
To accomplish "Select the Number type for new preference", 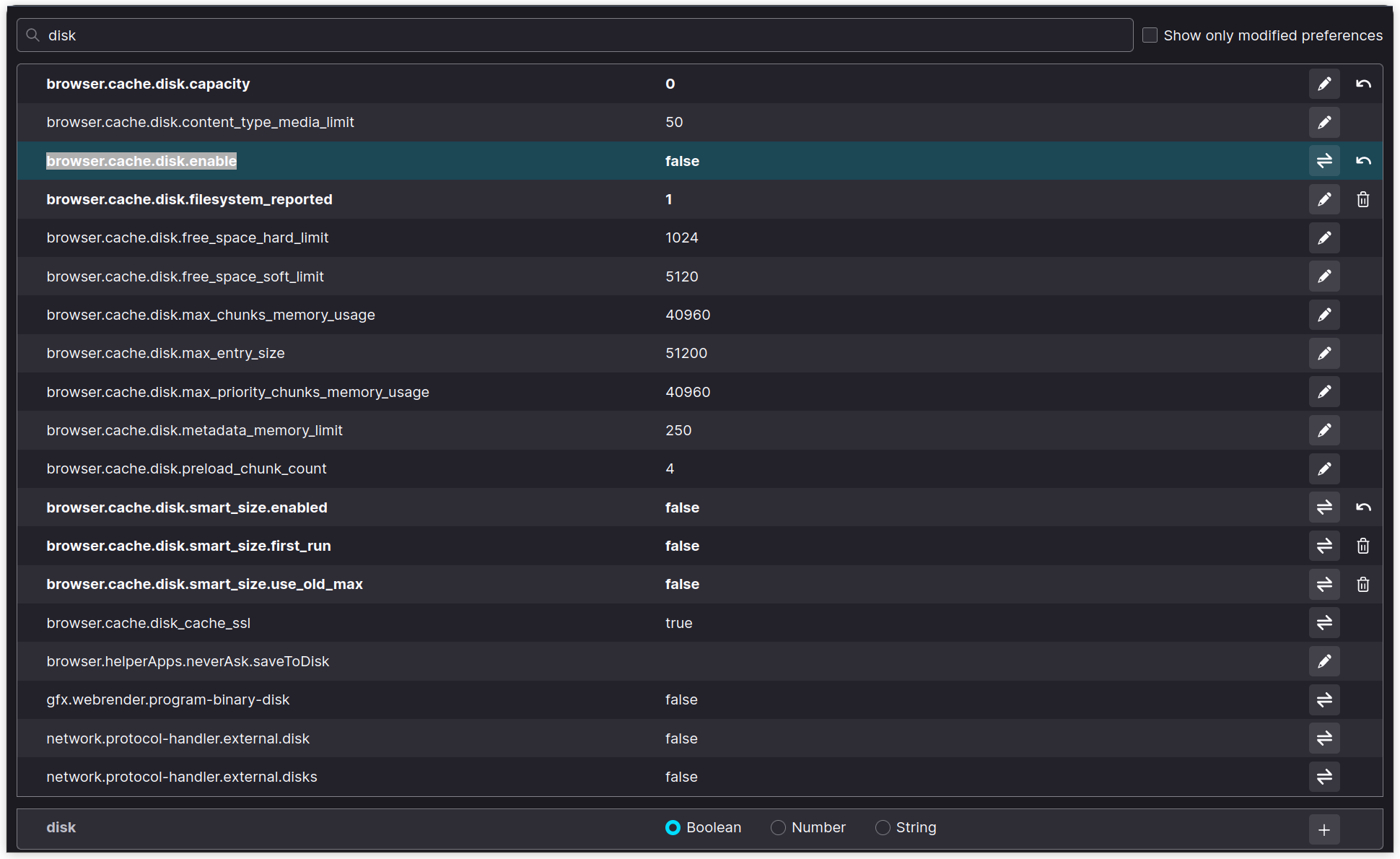I will click(x=778, y=827).
